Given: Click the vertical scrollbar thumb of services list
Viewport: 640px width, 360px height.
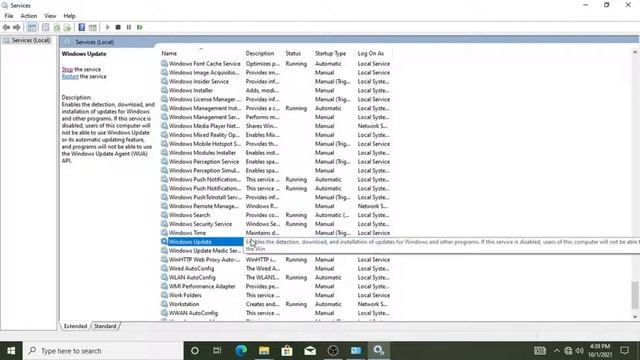Looking at the screenshot, I should pyautogui.click(x=635, y=295).
